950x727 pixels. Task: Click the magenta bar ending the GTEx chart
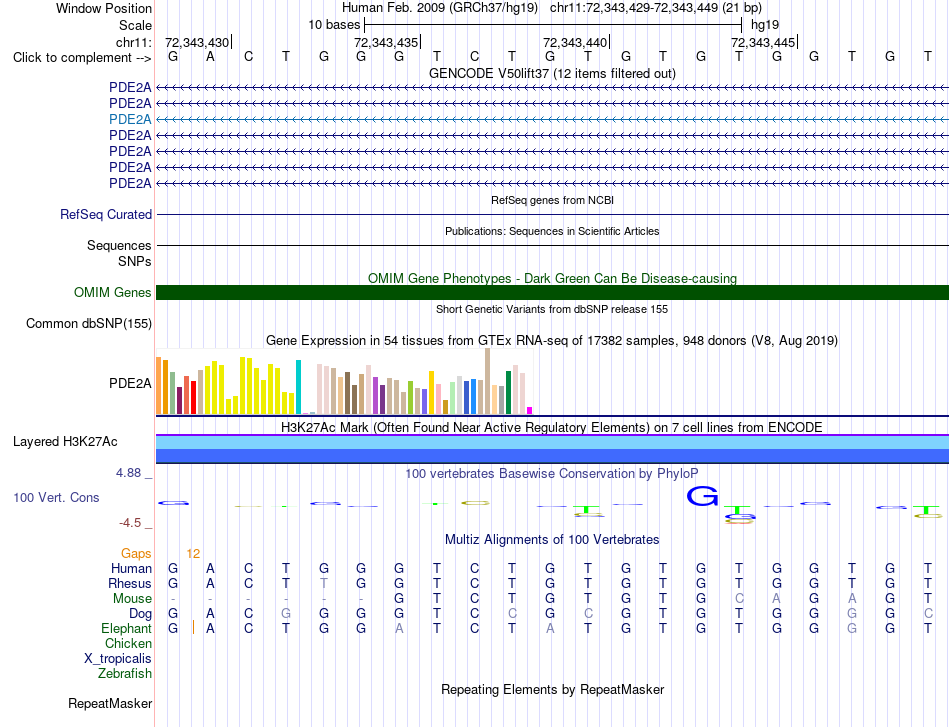click(x=530, y=411)
